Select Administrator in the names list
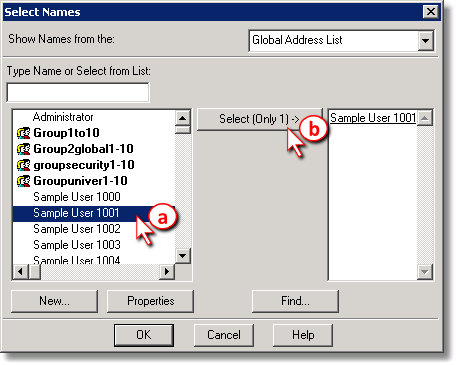Image resolution: width=456 pixels, height=365 pixels. pyautogui.click(x=63, y=117)
